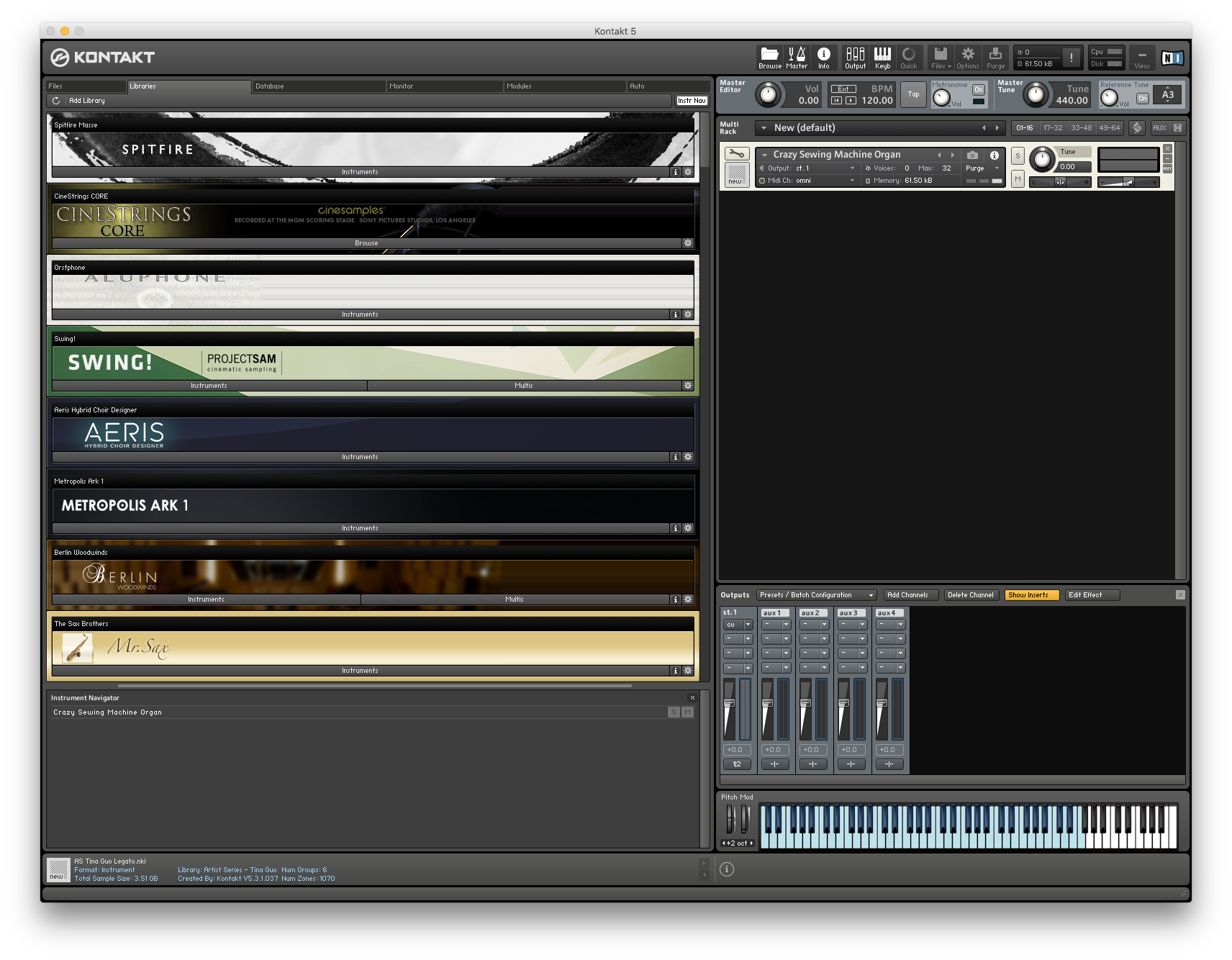Viewport: 1232px width, 960px height.
Task: Open info icon for Orstphone library
Action: pos(675,314)
